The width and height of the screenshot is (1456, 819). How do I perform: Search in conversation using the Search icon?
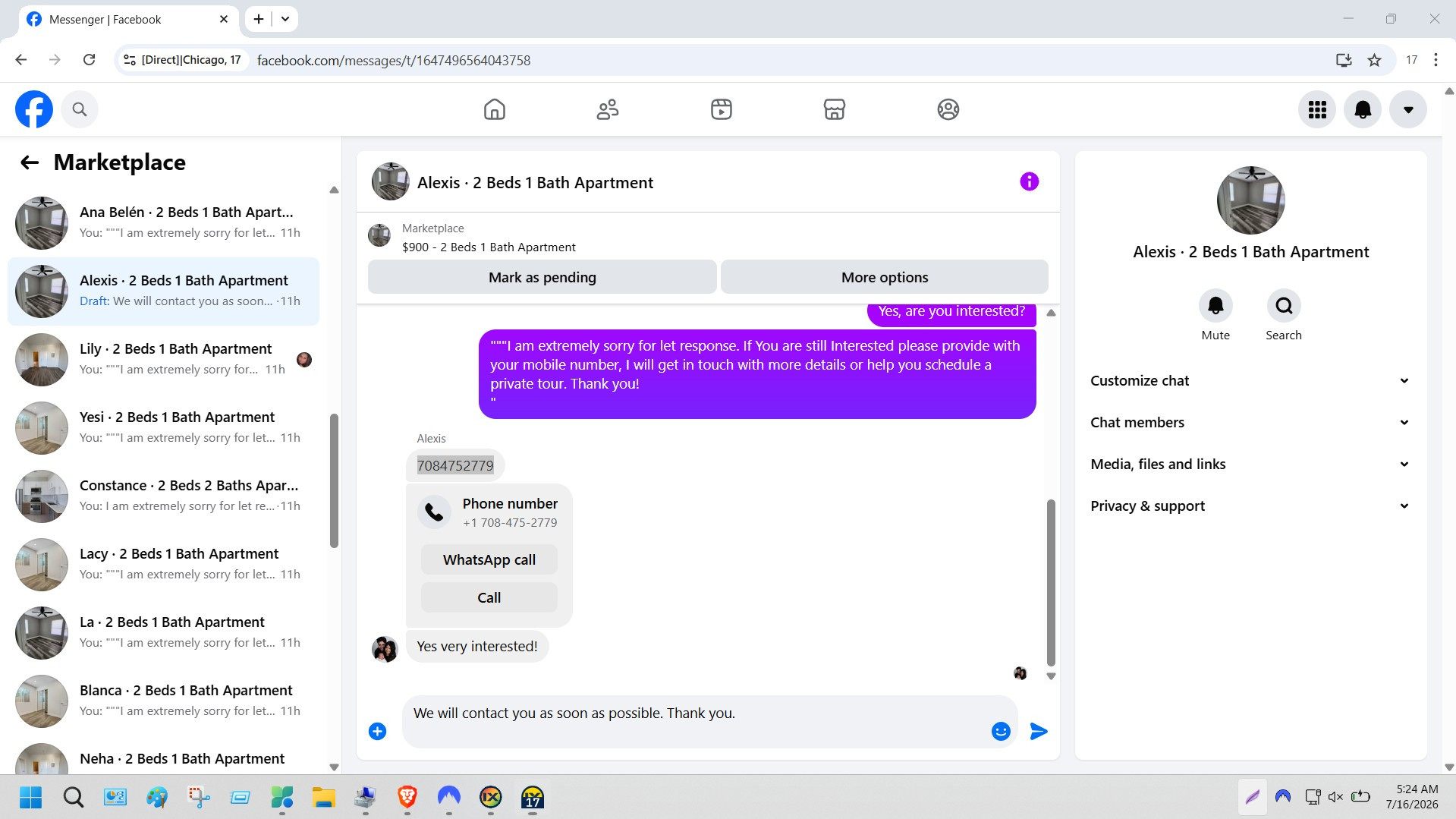tap(1284, 306)
